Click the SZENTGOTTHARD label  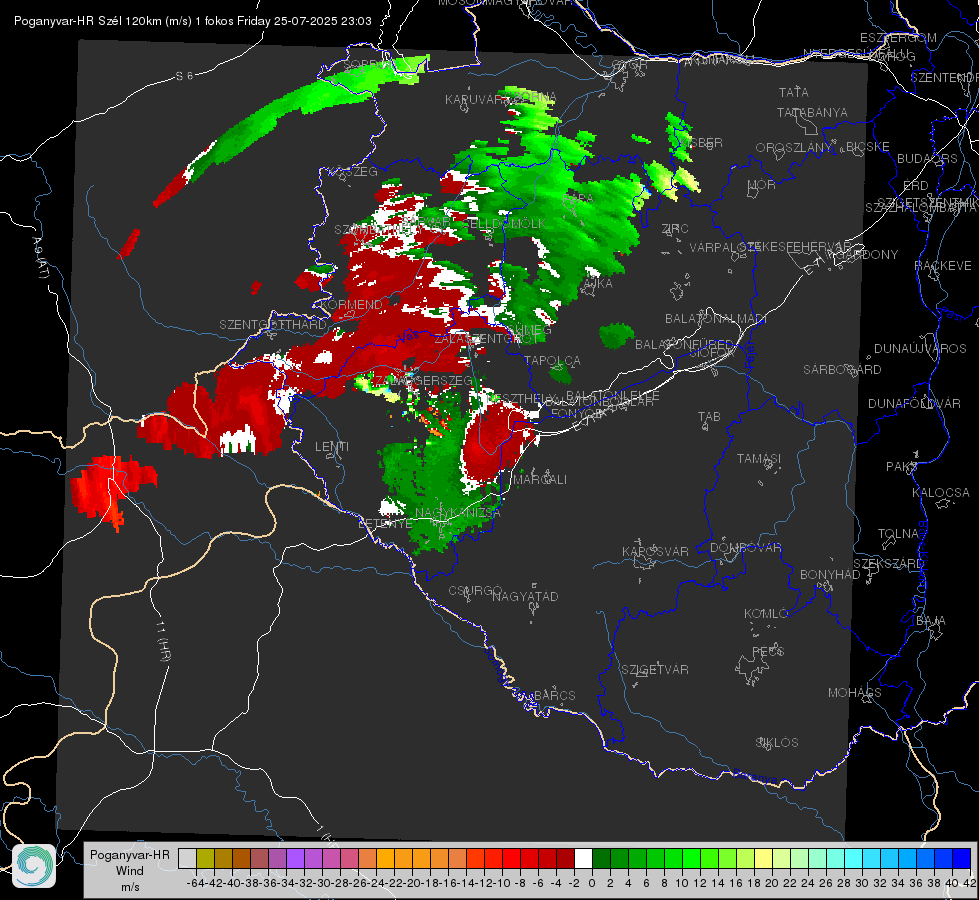[273, 325]
